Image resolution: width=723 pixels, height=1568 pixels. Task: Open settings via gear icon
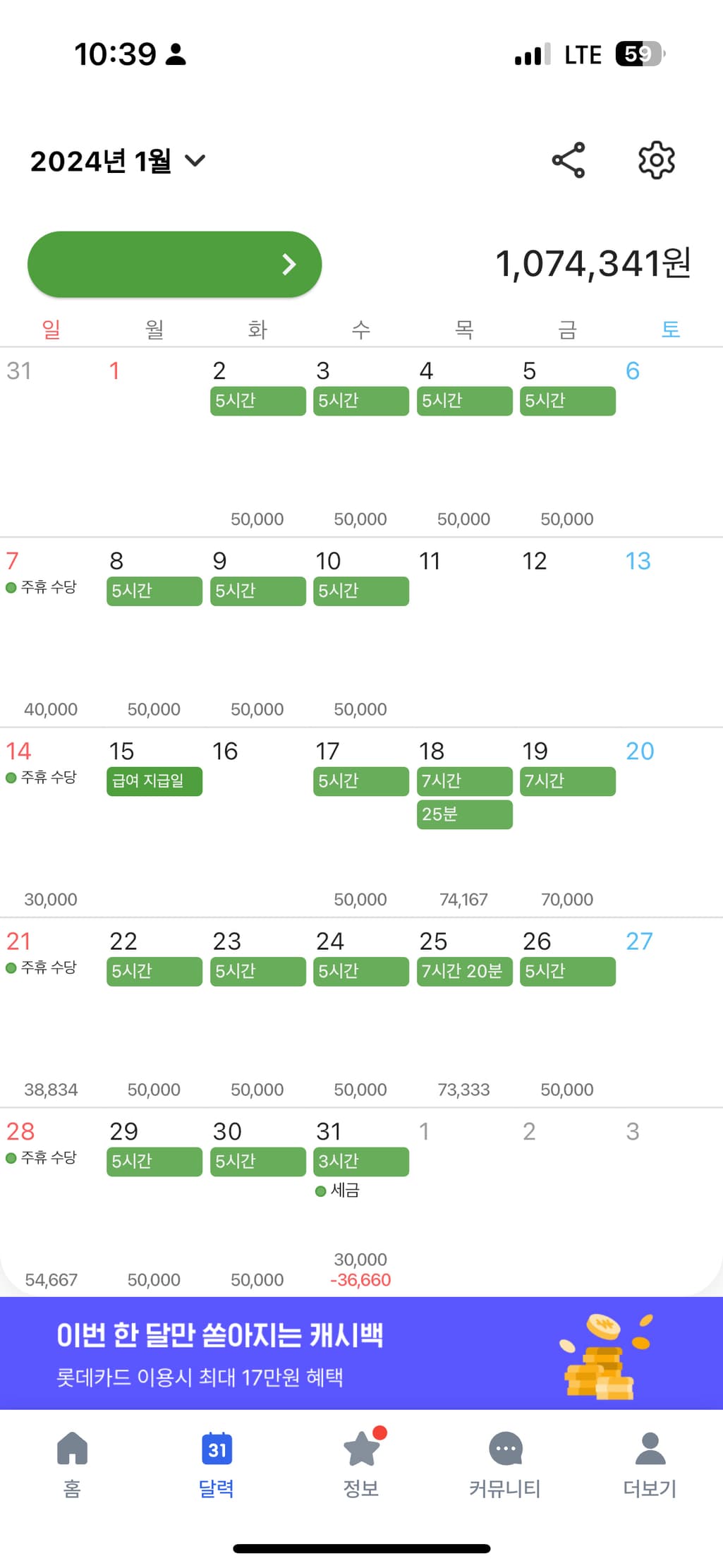pos(656,160)
